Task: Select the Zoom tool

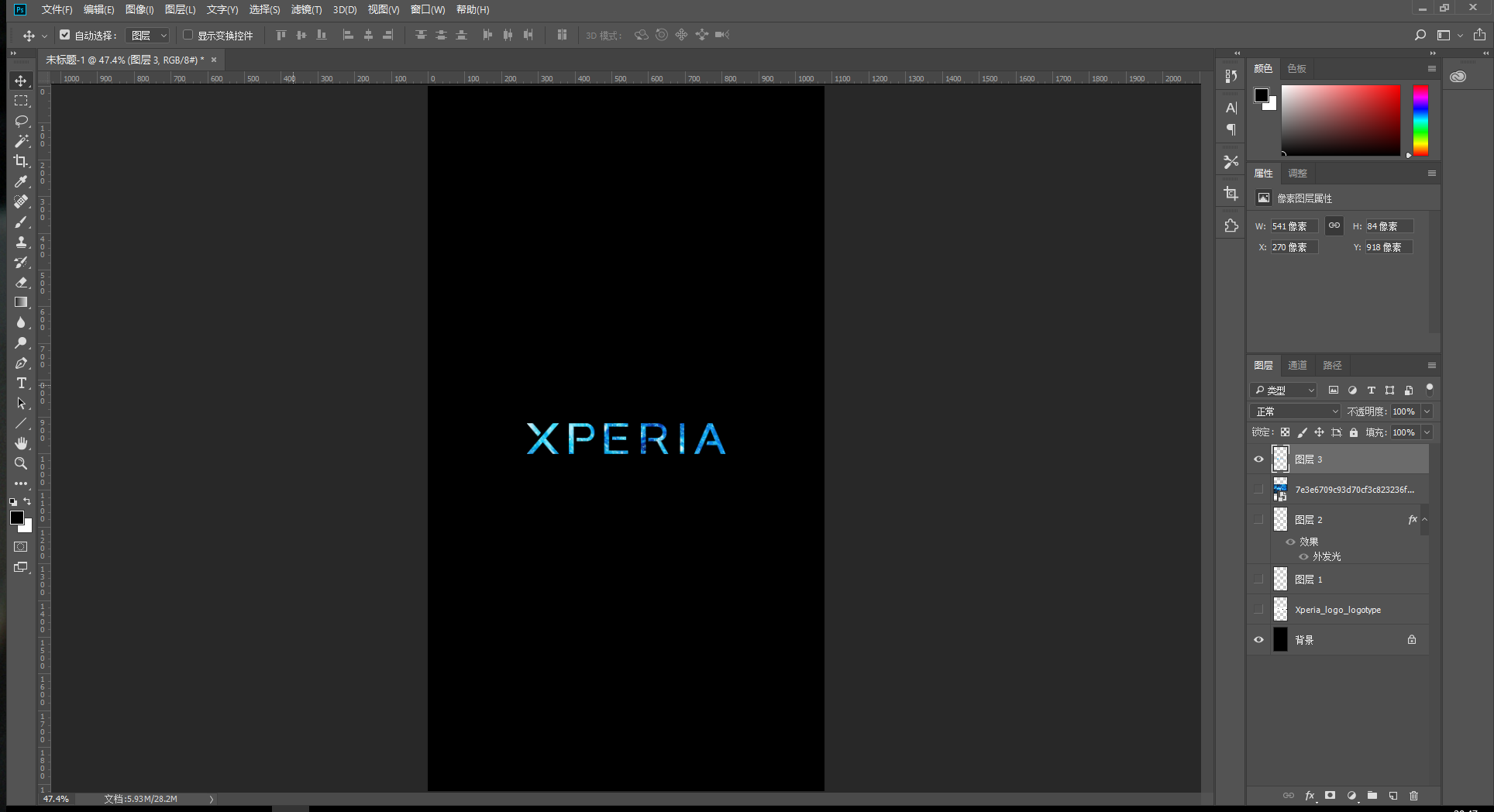Action: click(x=21, y=463)
